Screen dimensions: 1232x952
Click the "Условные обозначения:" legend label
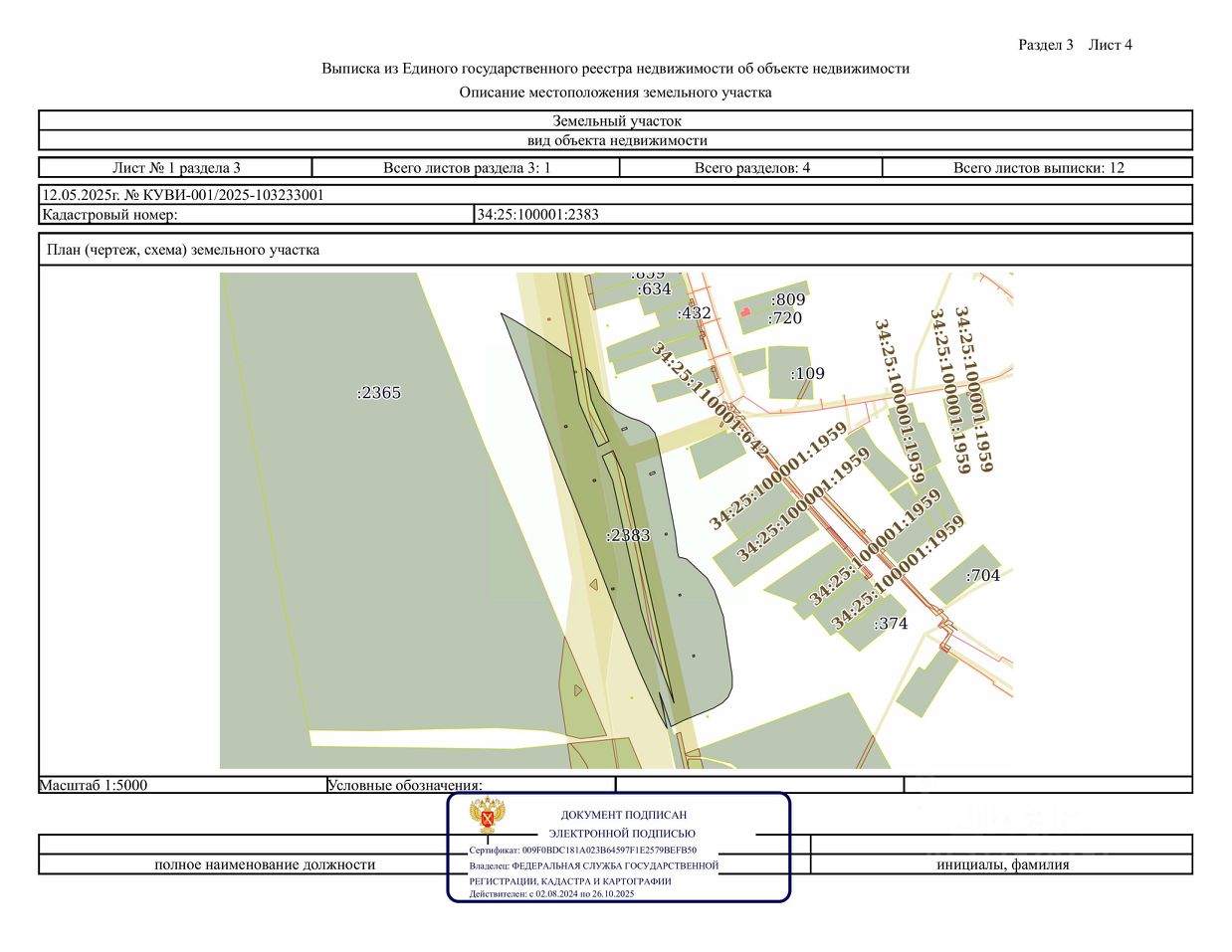pos(405,785)
